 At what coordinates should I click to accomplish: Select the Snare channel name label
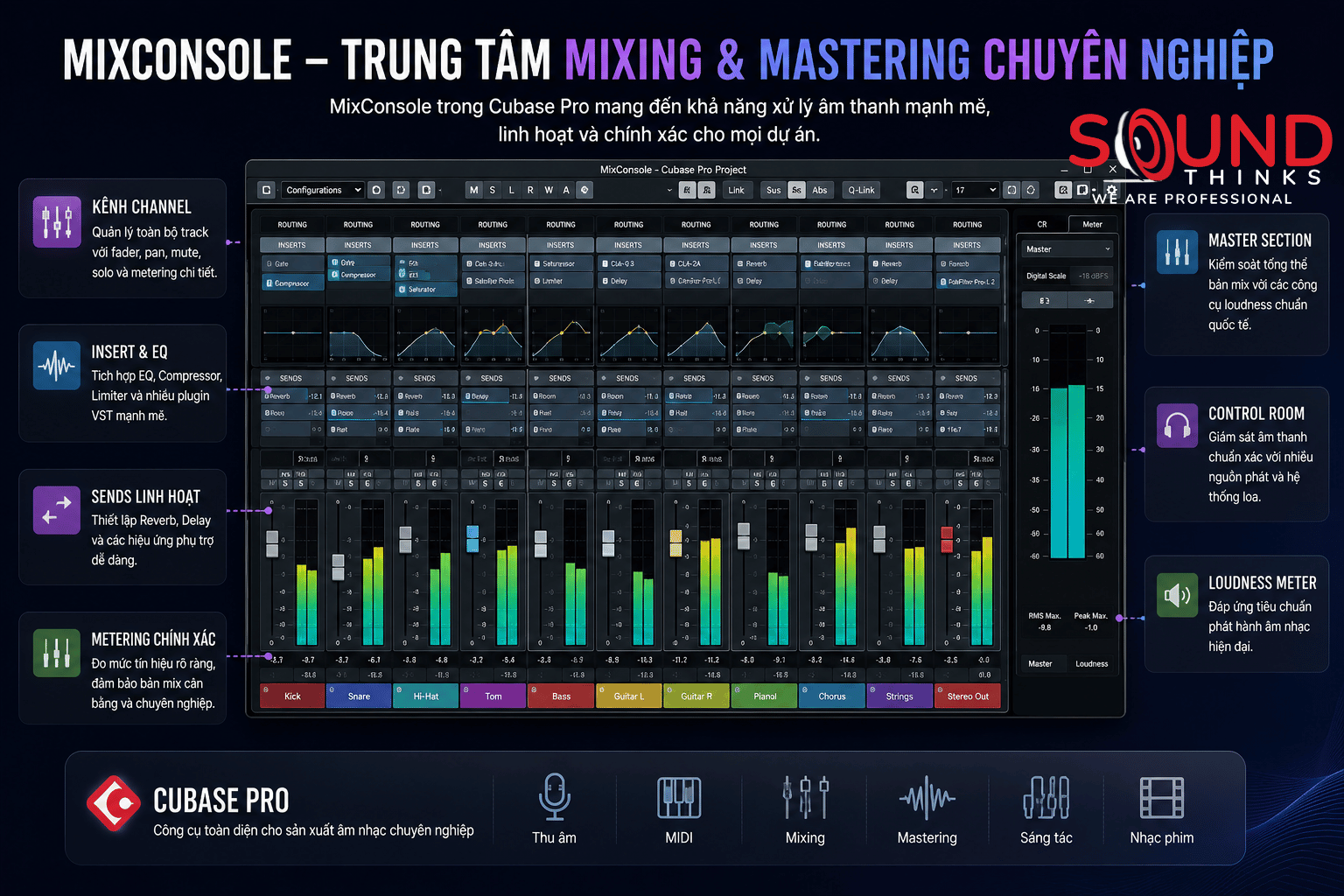tap(360, 696)
